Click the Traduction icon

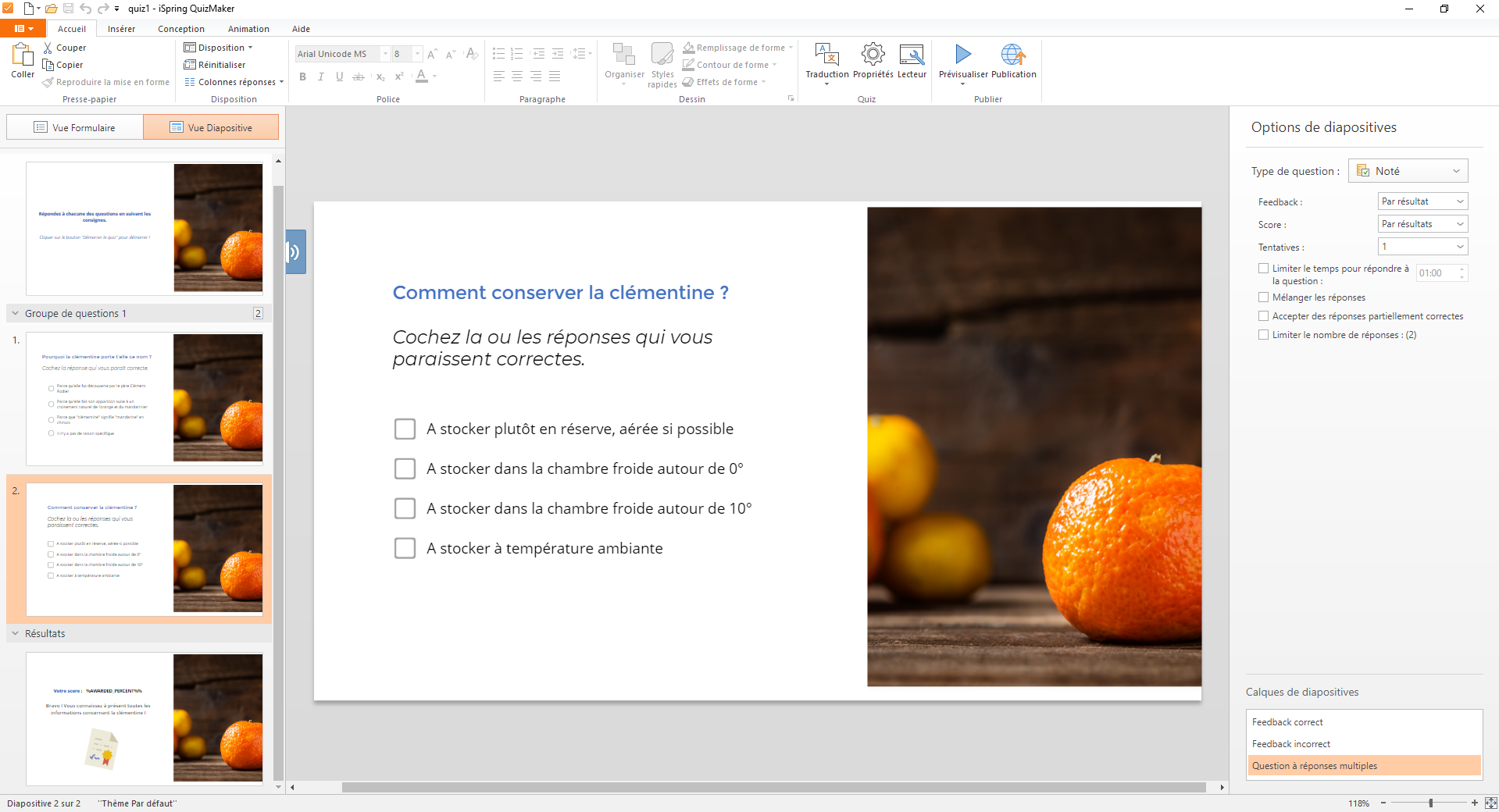pos(826,55)
